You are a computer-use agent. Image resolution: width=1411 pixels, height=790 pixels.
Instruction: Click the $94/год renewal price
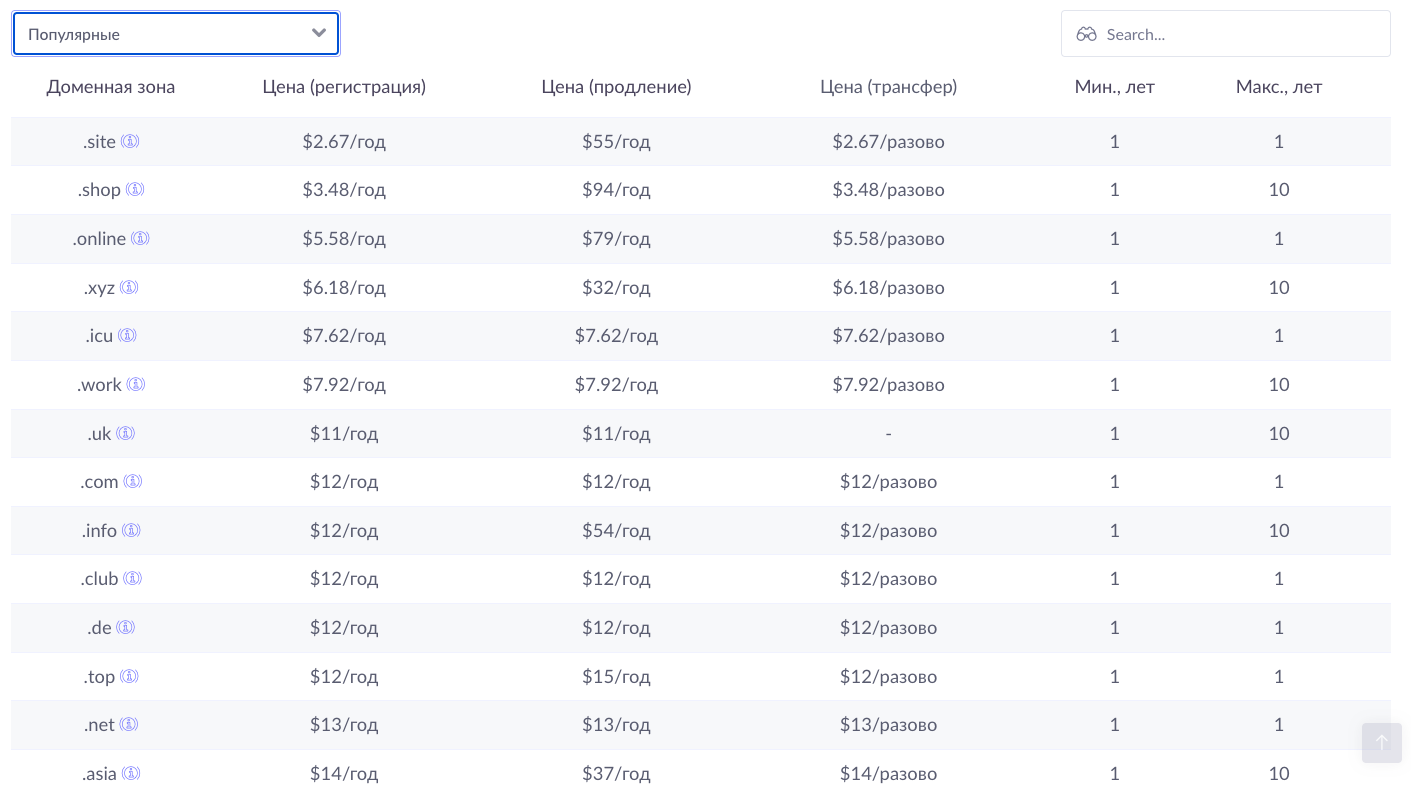[616, 190]
